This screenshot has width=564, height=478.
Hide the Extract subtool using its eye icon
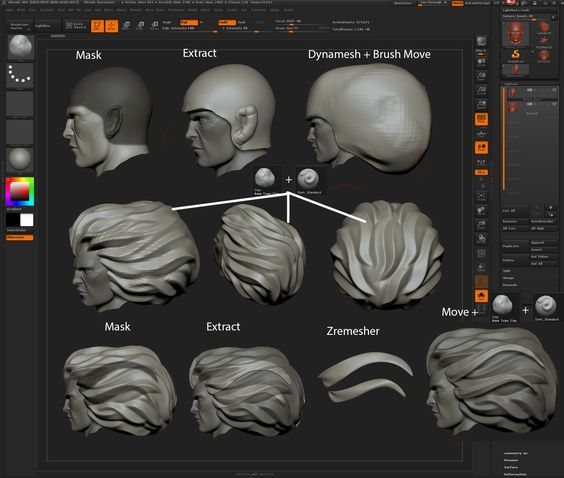tap(554, 104)
